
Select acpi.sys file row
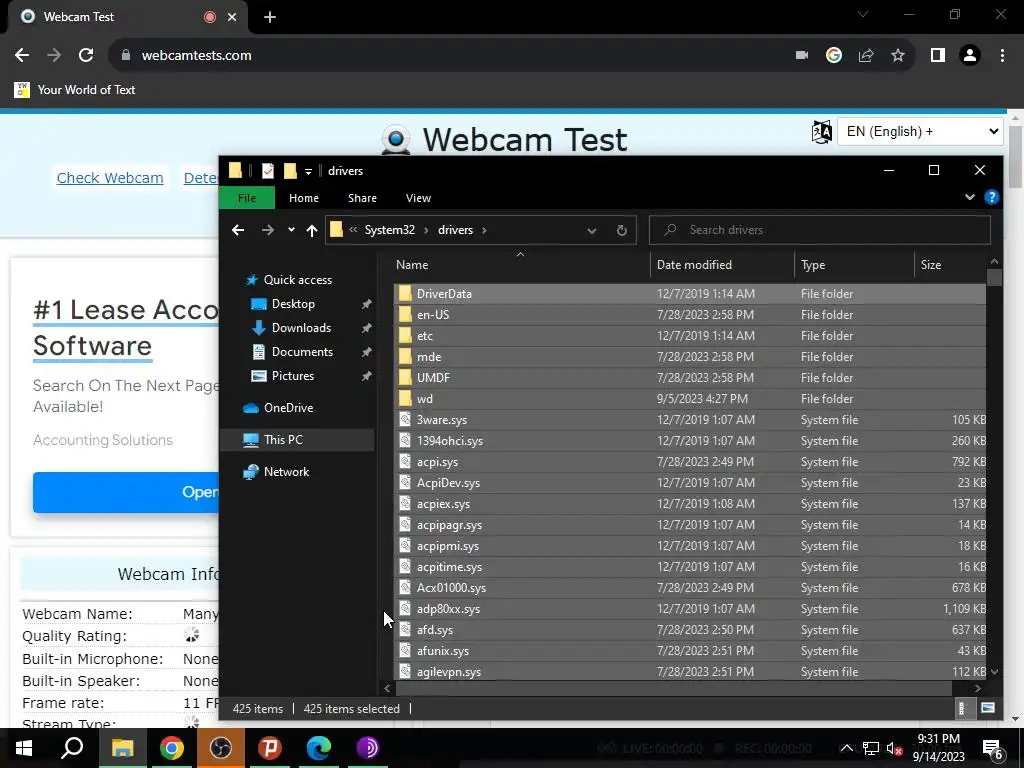tap(690, 462)
